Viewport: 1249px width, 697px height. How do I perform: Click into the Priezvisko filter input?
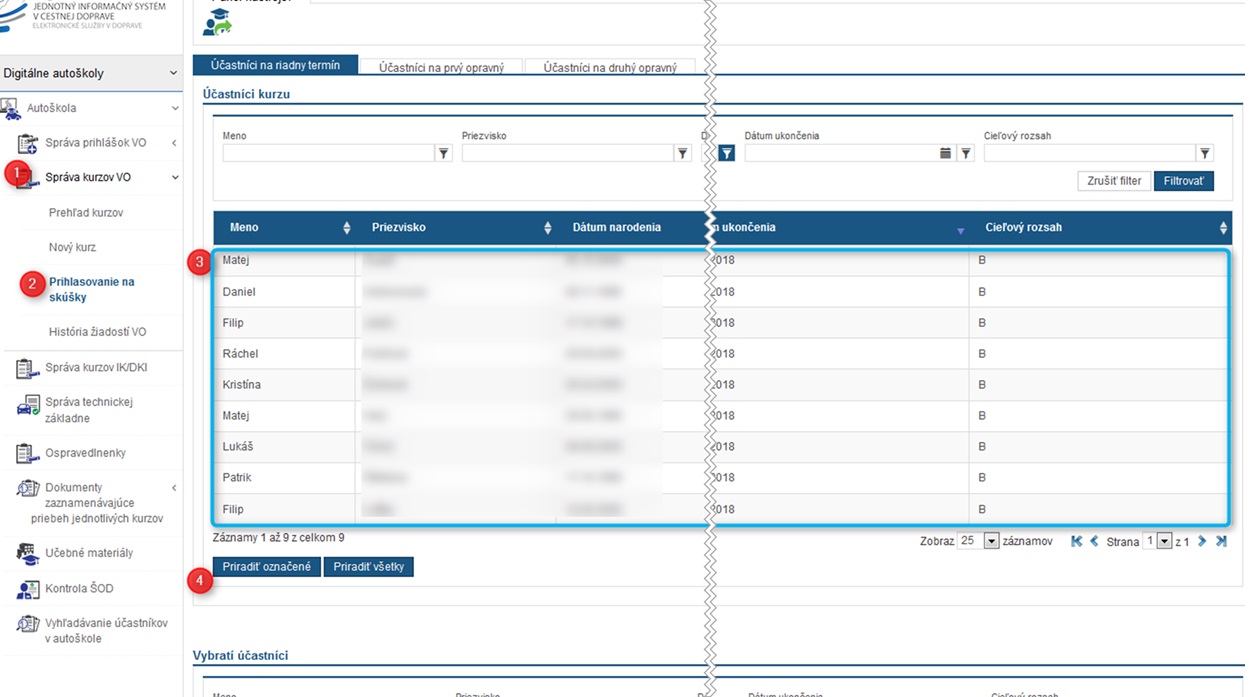[567, 154]
